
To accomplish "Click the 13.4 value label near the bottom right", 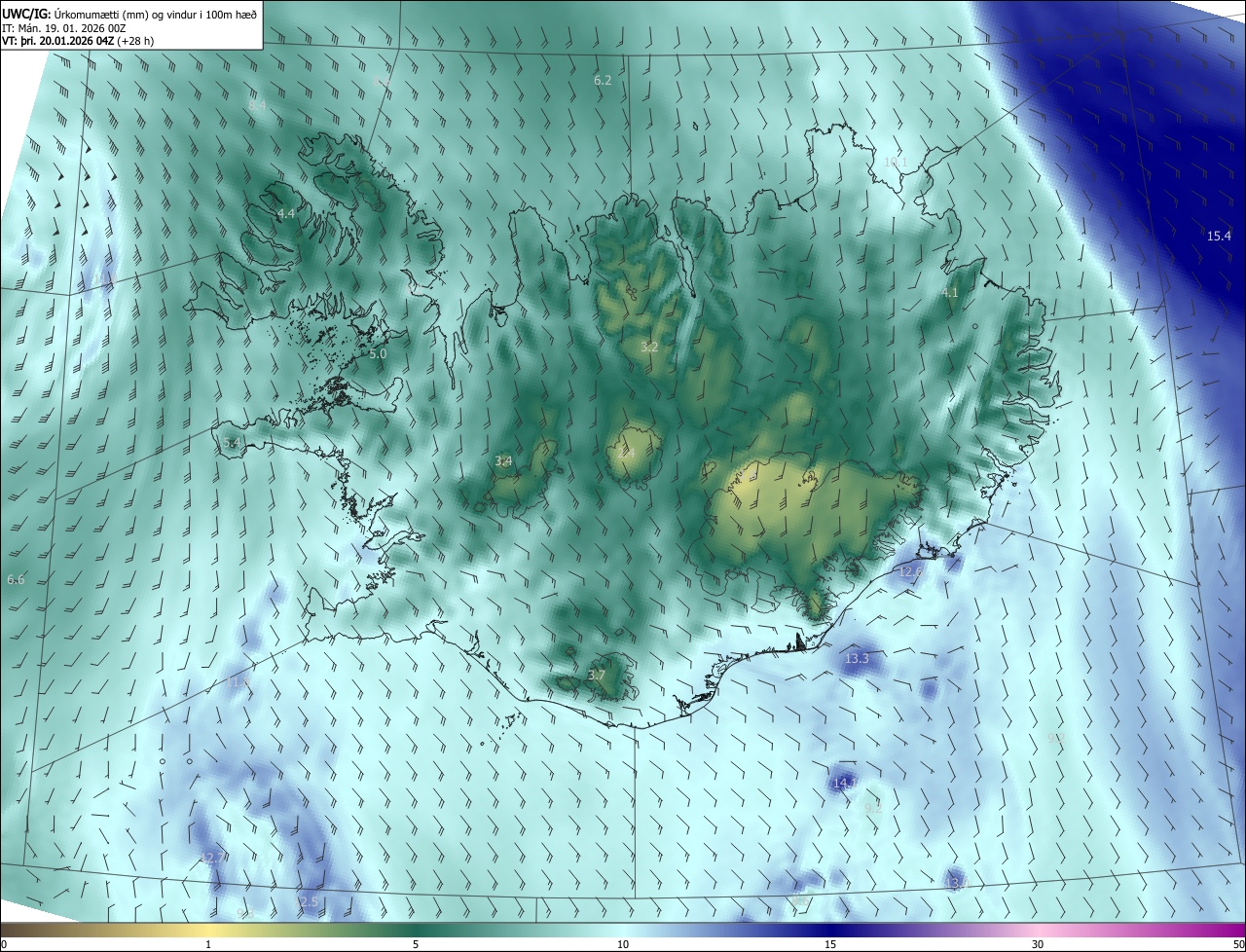I will 957,883.
